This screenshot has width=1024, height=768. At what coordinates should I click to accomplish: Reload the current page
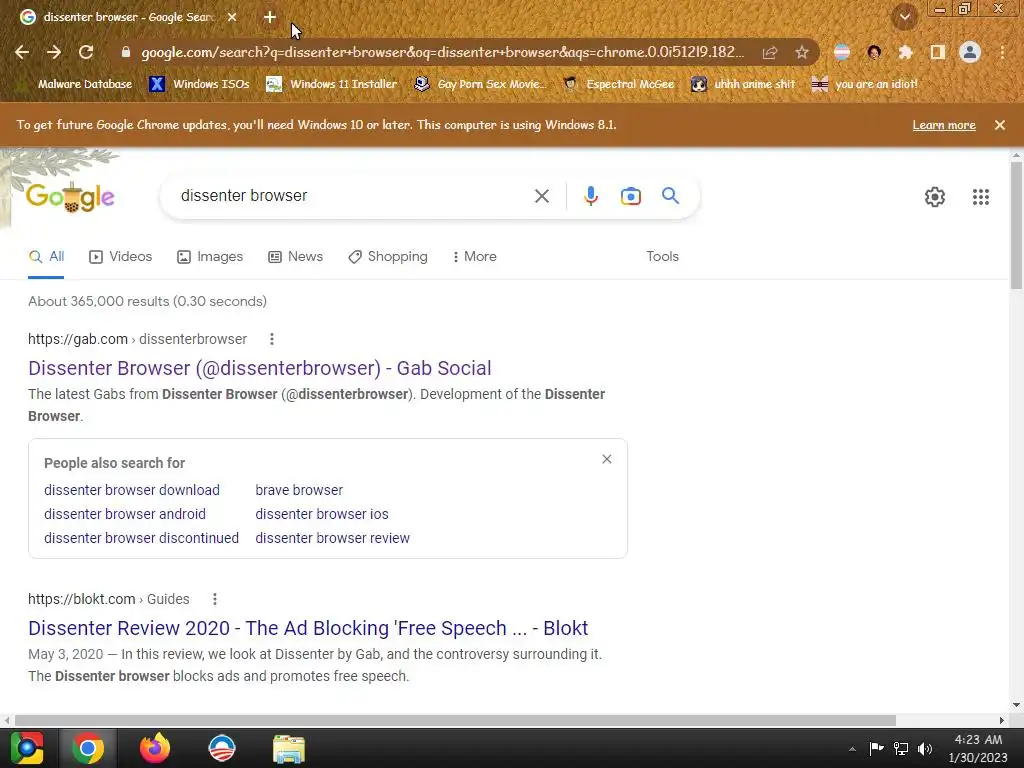pyautogui.click(x=86, y=52)
